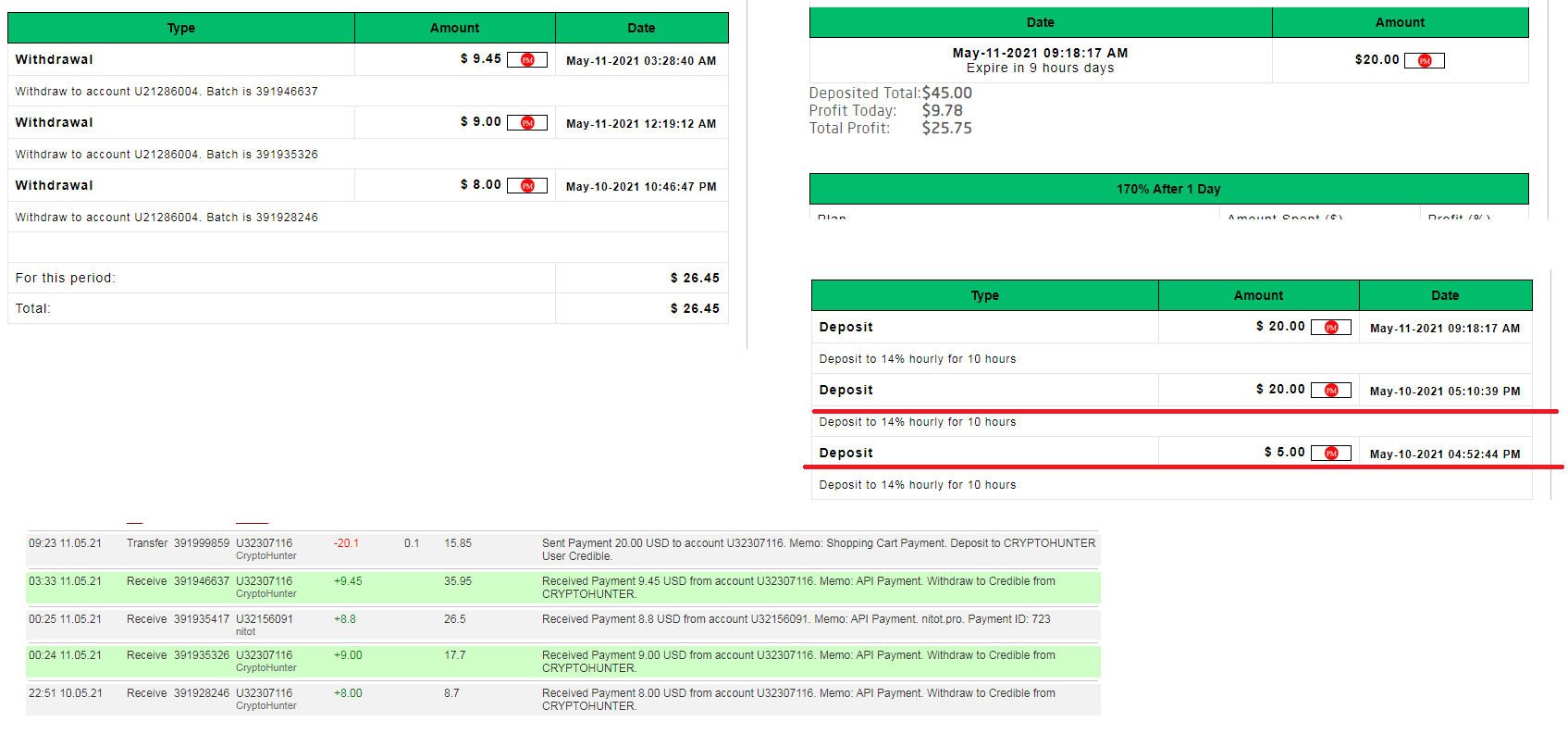Click the Type header in withdrawal table
The image size is (1568, 734).
click(x=181, y=28)
